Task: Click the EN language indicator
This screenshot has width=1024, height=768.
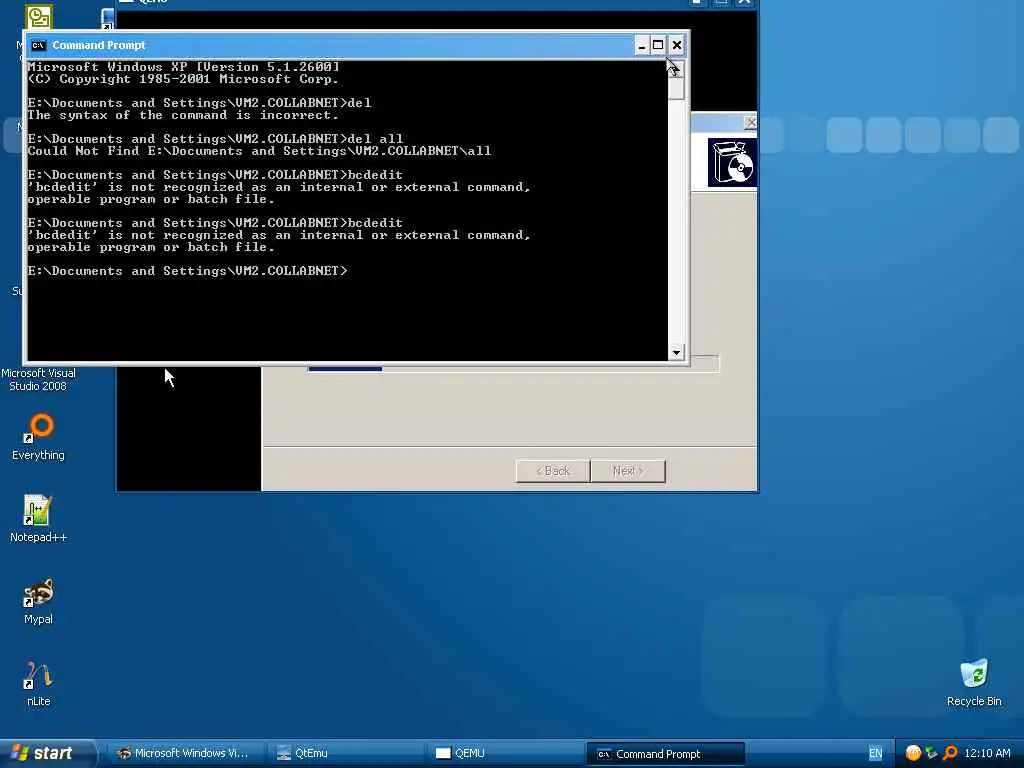Action: (875, 754)
